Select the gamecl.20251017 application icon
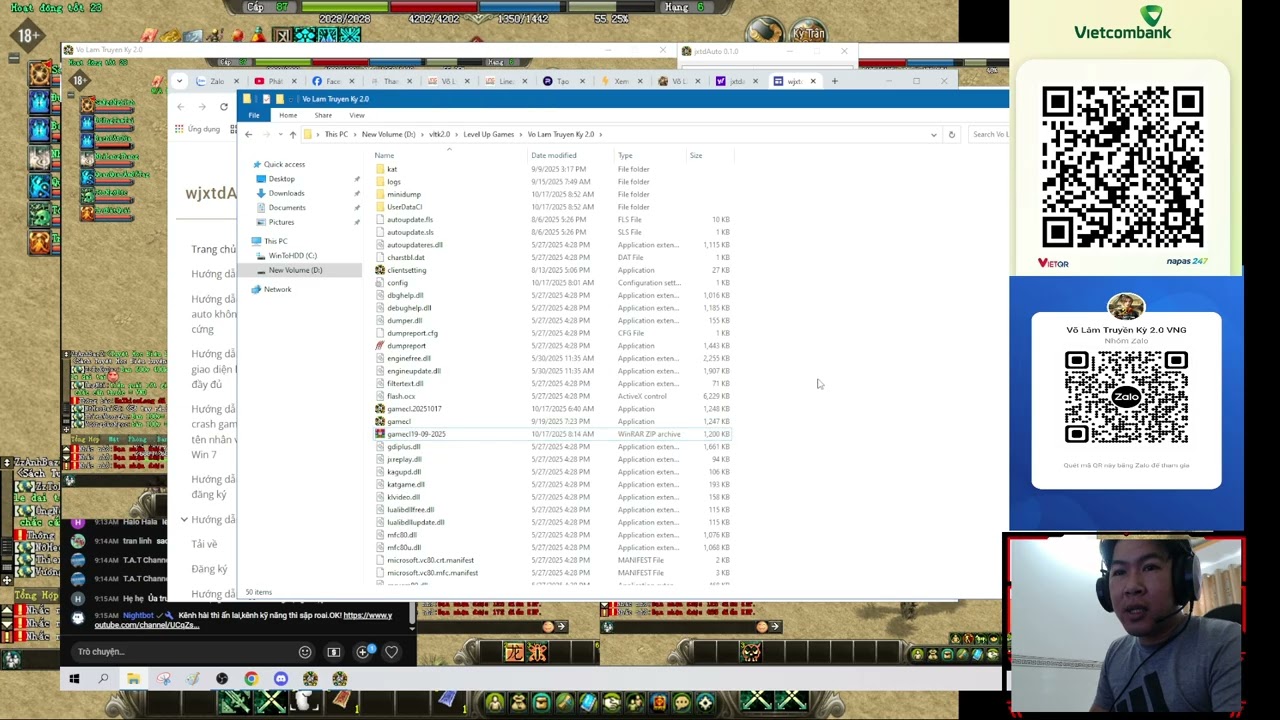The height and width of the screenshot is (720, 1280). 380,409
